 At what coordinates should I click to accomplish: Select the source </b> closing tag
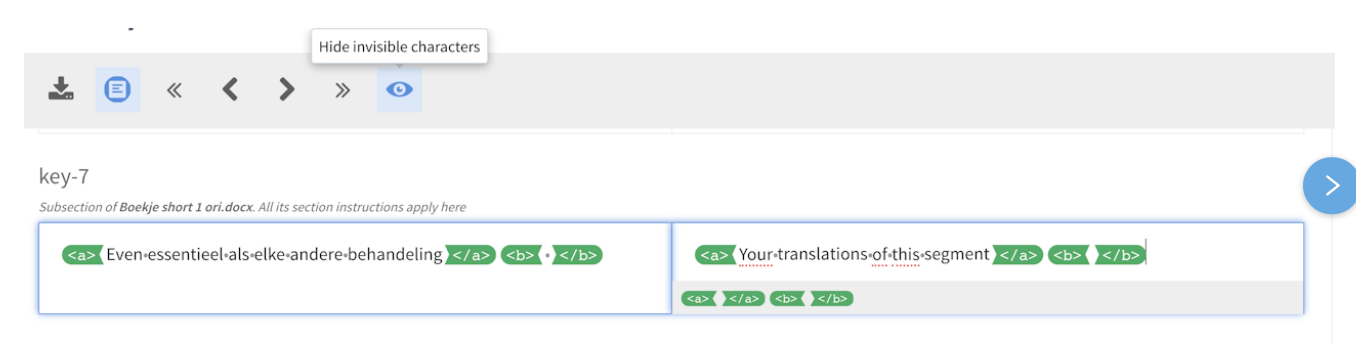click(x=578, y=255)
